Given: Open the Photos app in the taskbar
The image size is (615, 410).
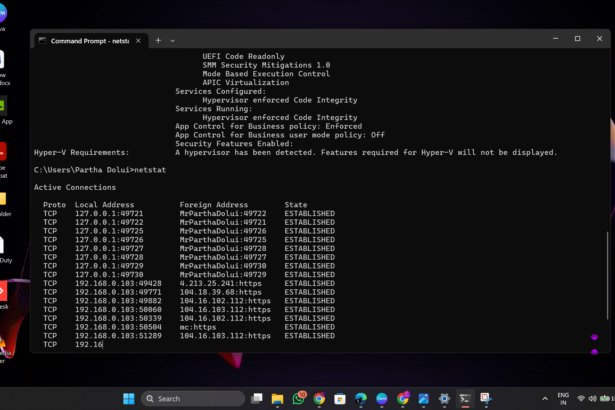Looking at the screenshot, I should 423,399.
